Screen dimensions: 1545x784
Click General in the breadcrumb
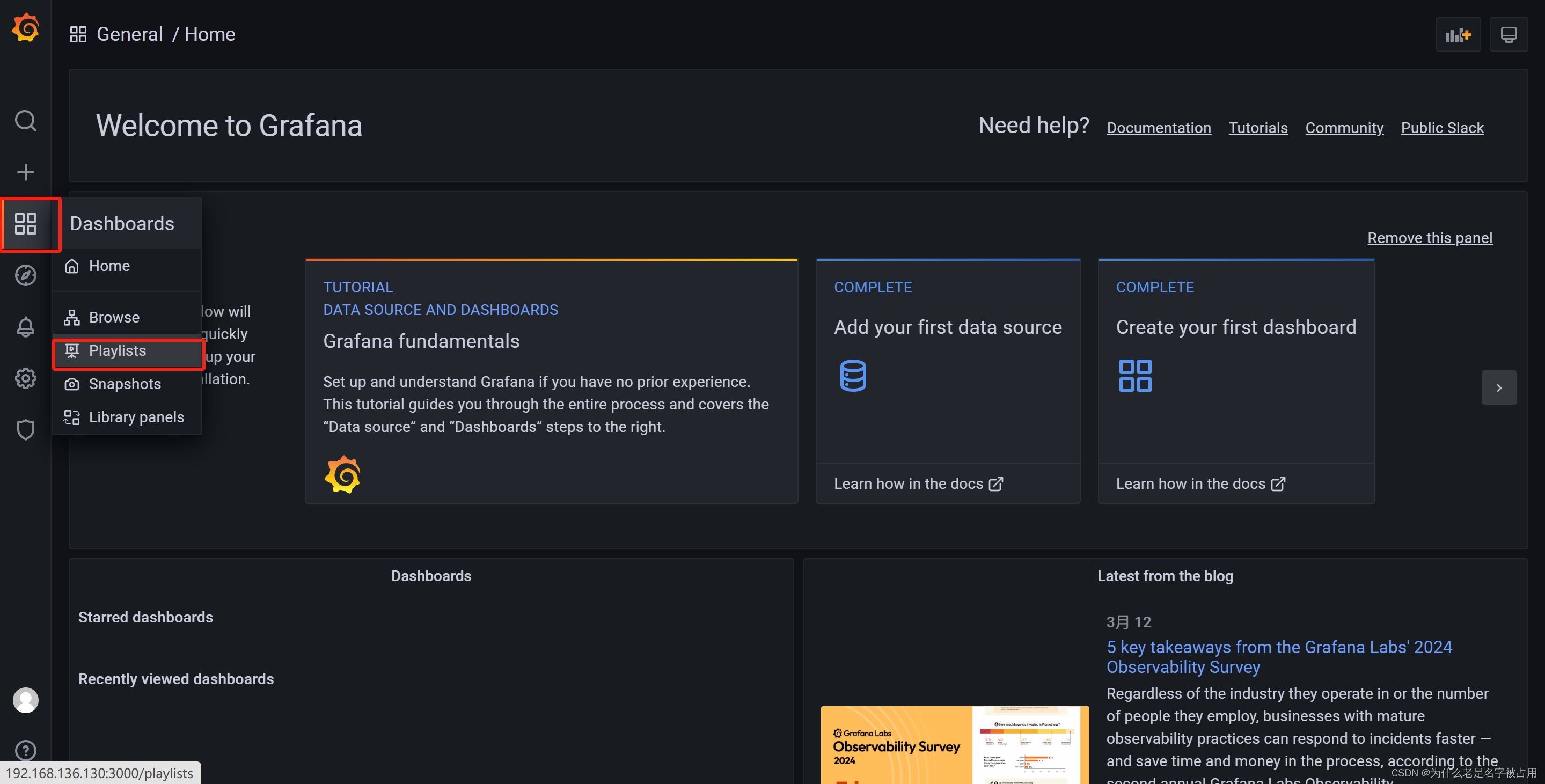(129, 34)
